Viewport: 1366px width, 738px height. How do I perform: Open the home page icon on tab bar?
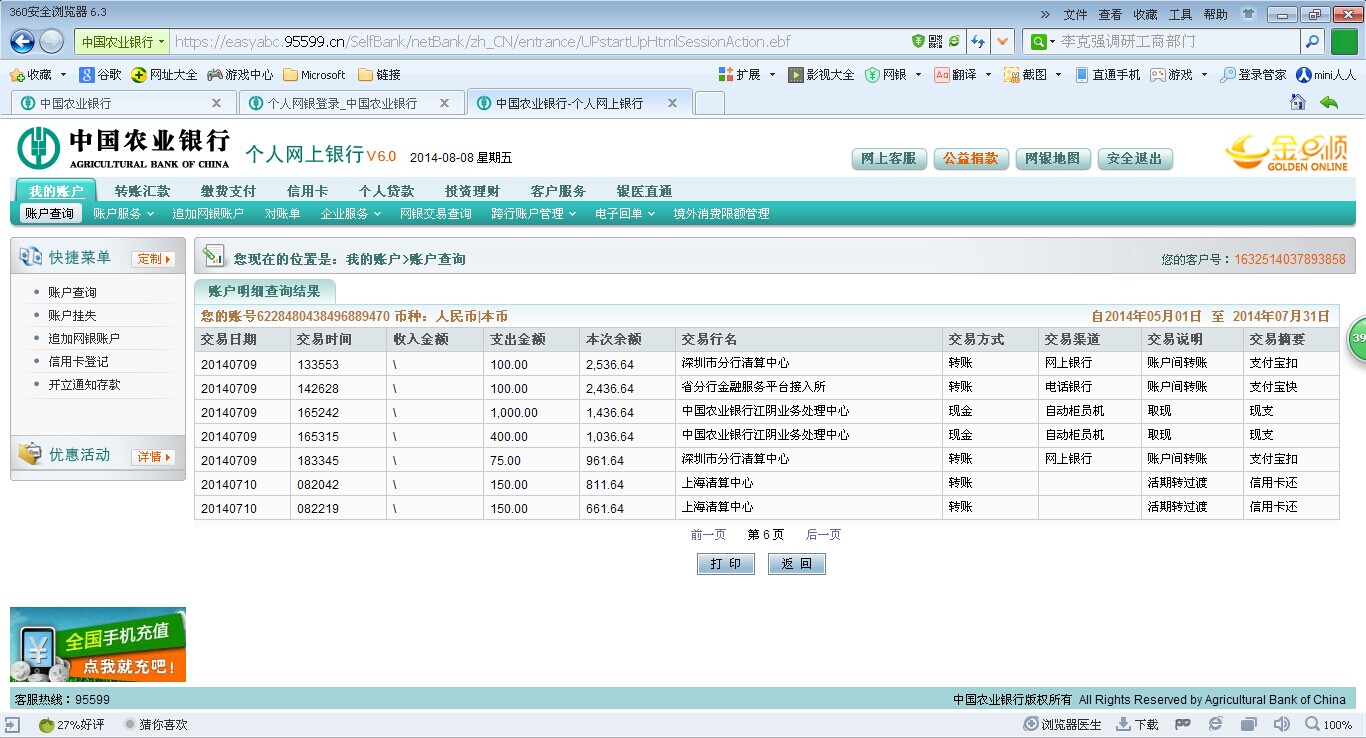[x=1298, y=102]
